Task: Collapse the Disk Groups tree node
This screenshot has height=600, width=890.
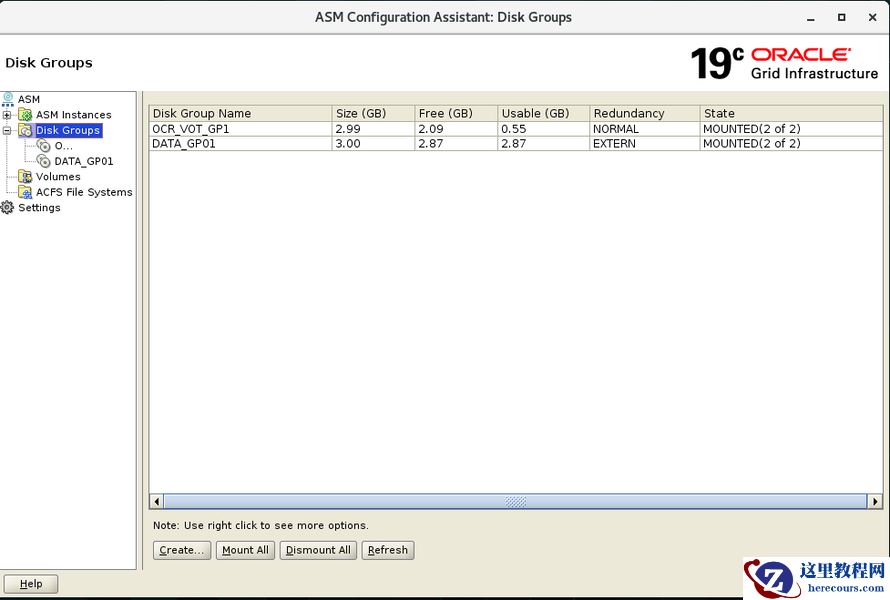Action: (x=7, y=130)
